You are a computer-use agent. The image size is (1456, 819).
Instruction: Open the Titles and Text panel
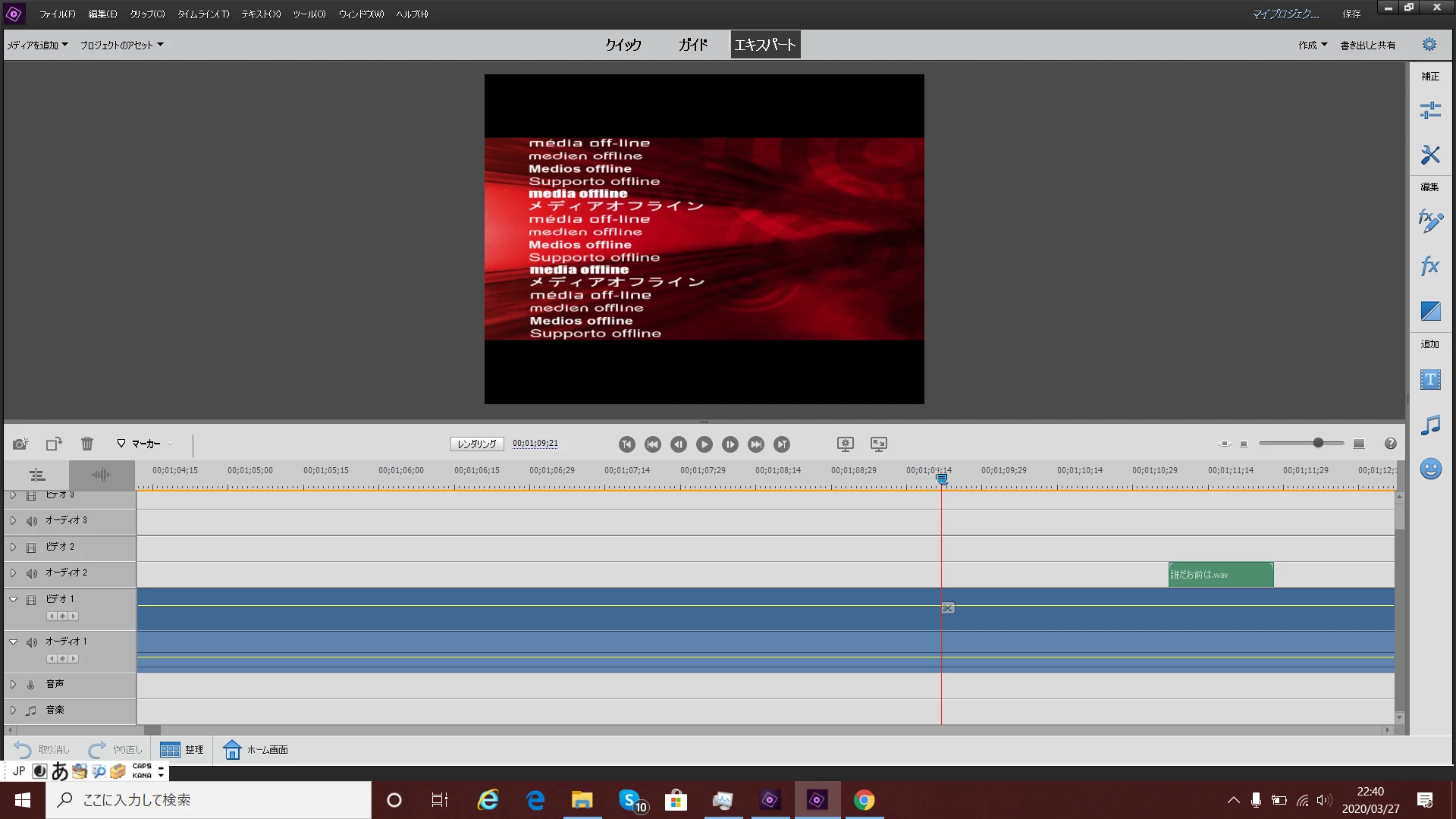[1430, 379]
